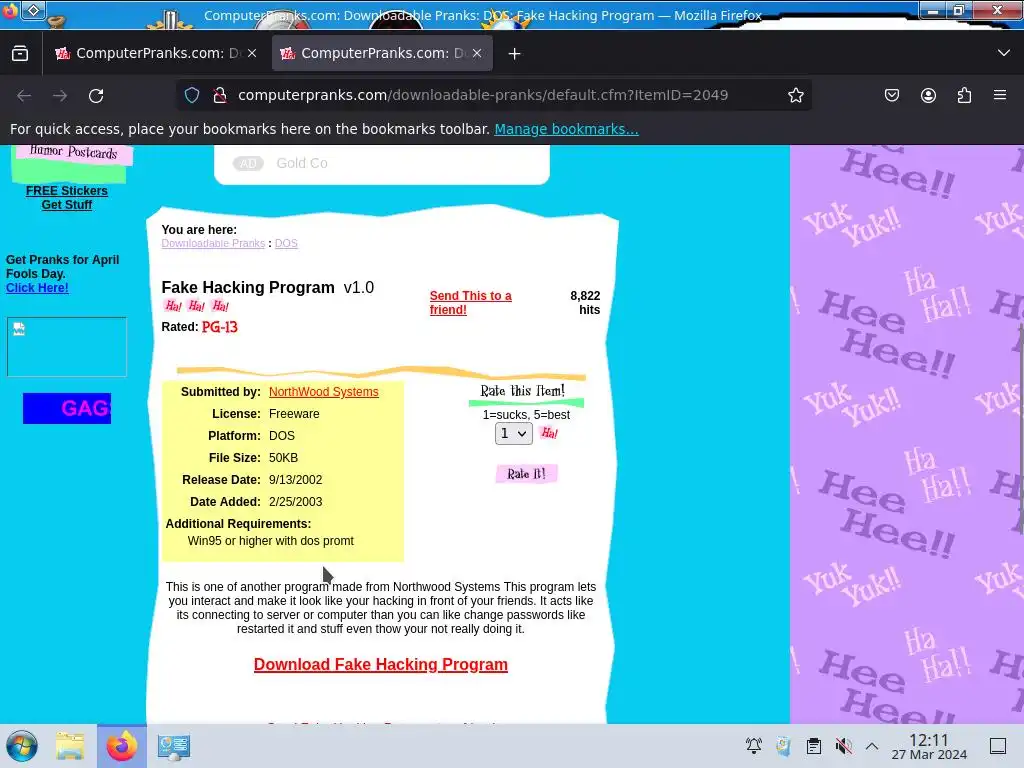Click the Date Added value 2/25/2003
1024x768 pixels.
pyautogui.click(x=295, y=502)
